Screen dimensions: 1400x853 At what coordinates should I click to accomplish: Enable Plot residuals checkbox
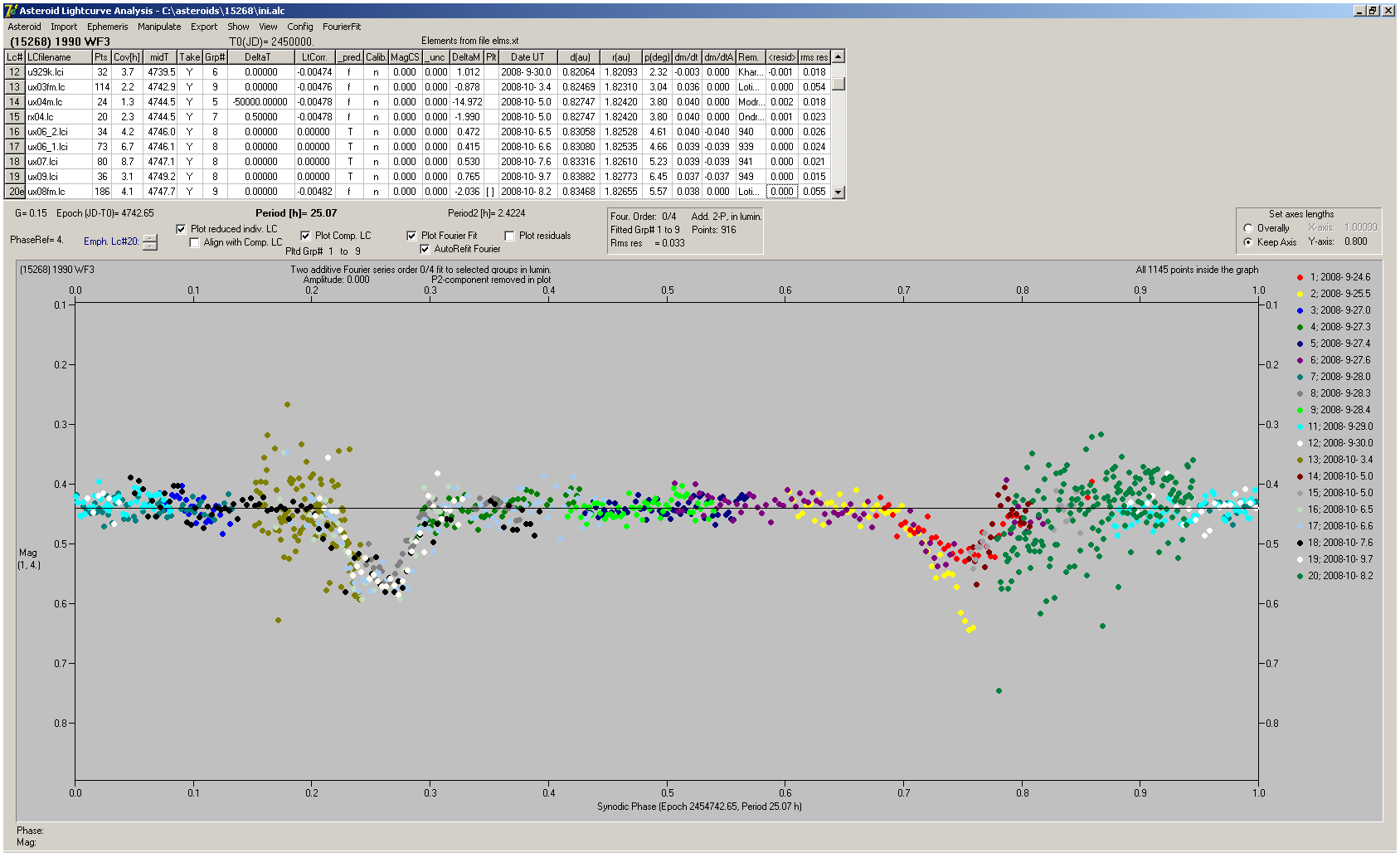coord(509,236)
